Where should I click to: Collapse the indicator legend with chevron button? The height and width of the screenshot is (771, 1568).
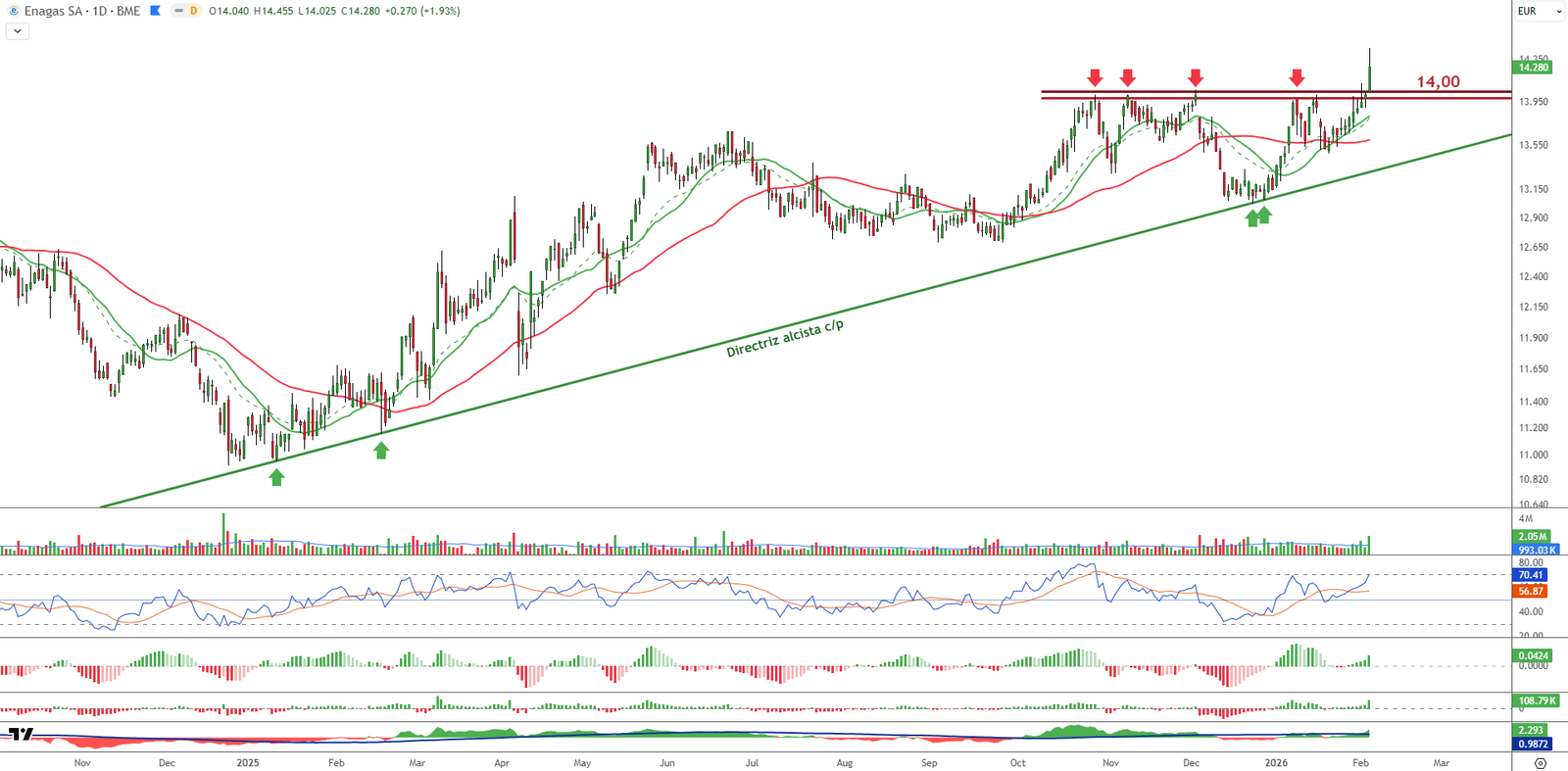click(17, 31)
